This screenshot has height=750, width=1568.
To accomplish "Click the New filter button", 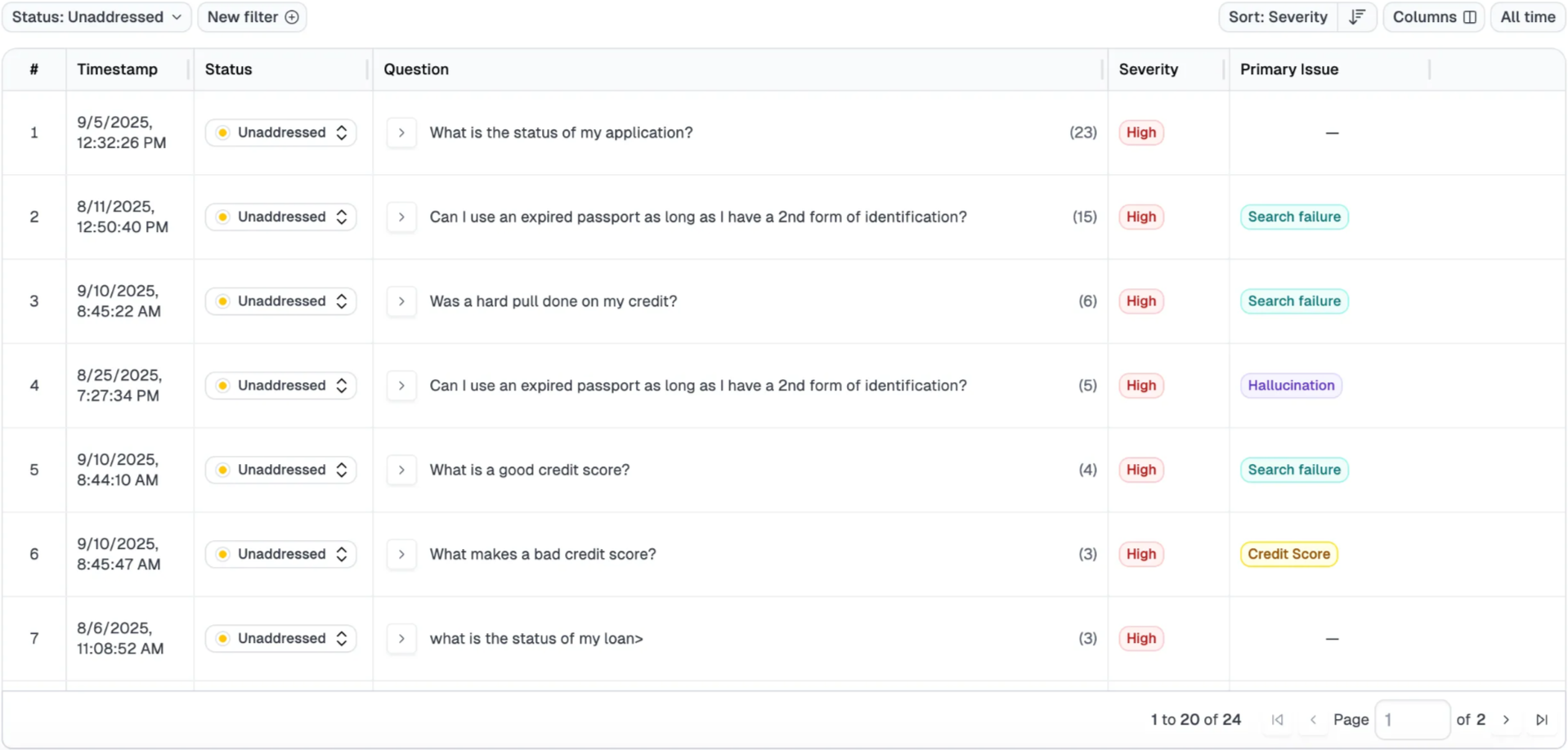I will coord(252,16).
